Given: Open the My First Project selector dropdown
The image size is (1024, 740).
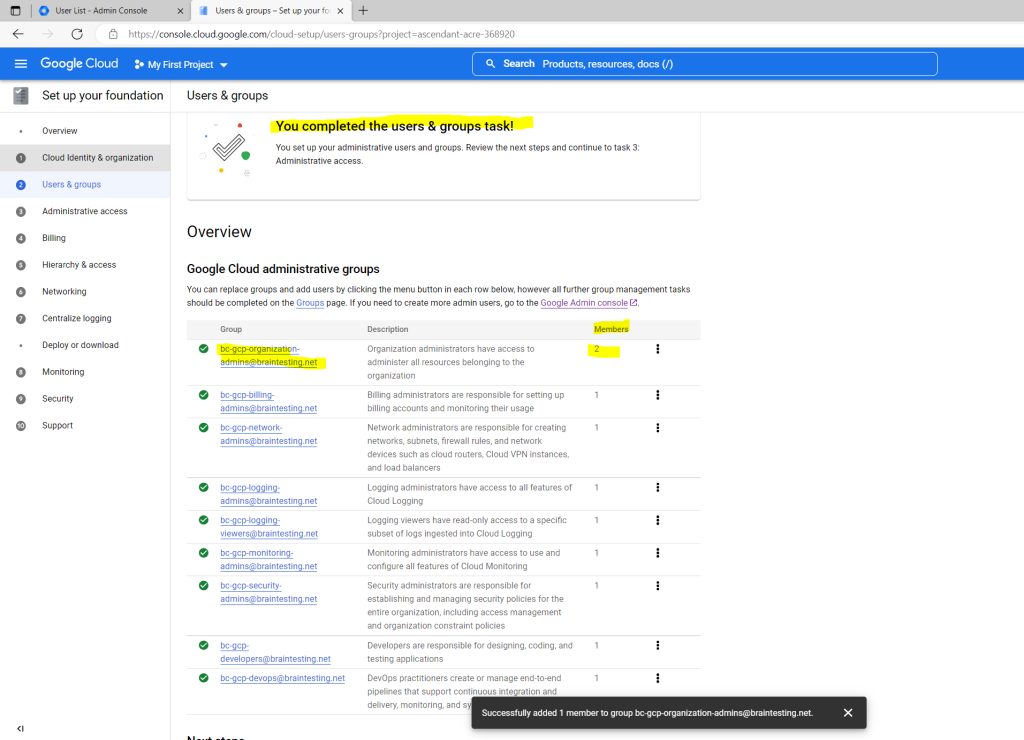Looking at the screenshot, I should click(x=181, y=65).
